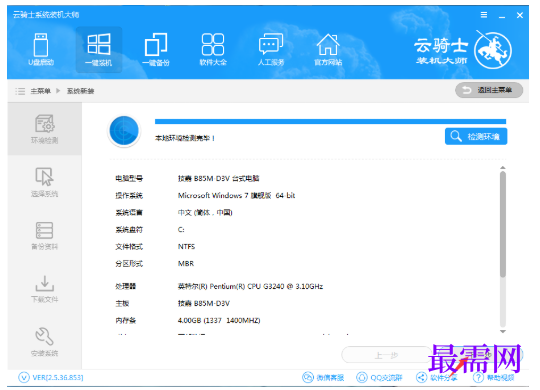Click the Pentium(R) CPU G3240 processor value

coord(250,286)
